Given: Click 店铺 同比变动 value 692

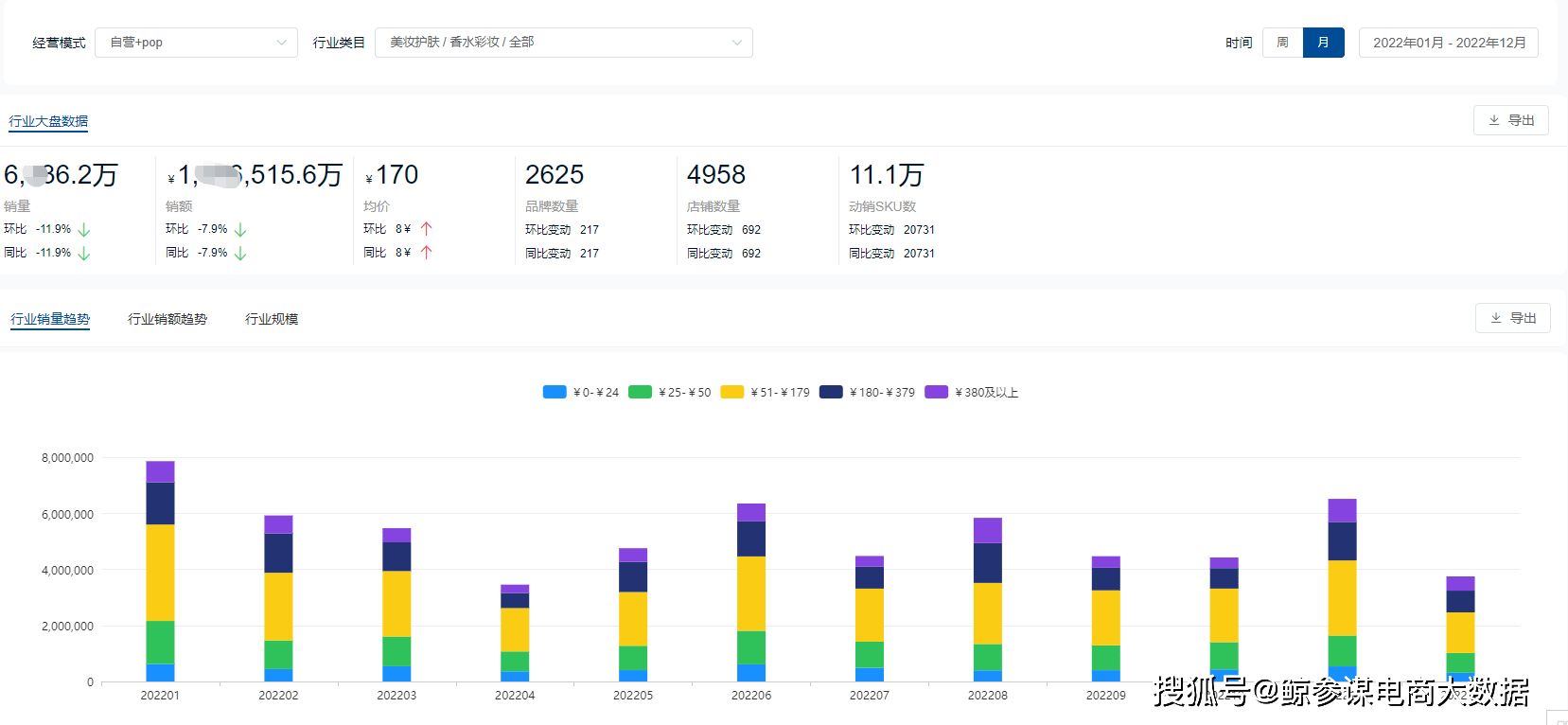Looking at the screenshot, I should pyautogui.click(x=751, y=254).
